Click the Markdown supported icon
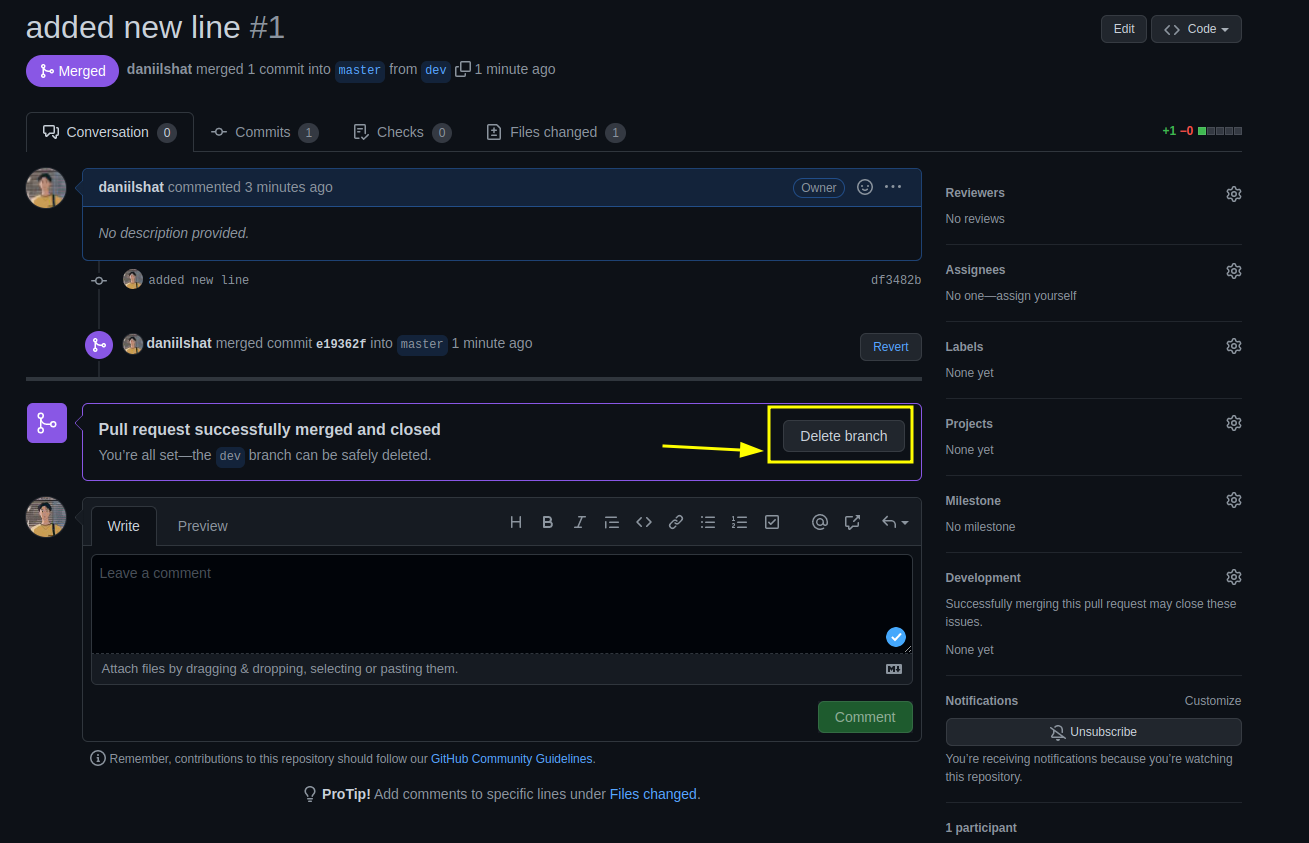Screen dimensions: 1309x843 pyautogui.click(x=894, y=669)
